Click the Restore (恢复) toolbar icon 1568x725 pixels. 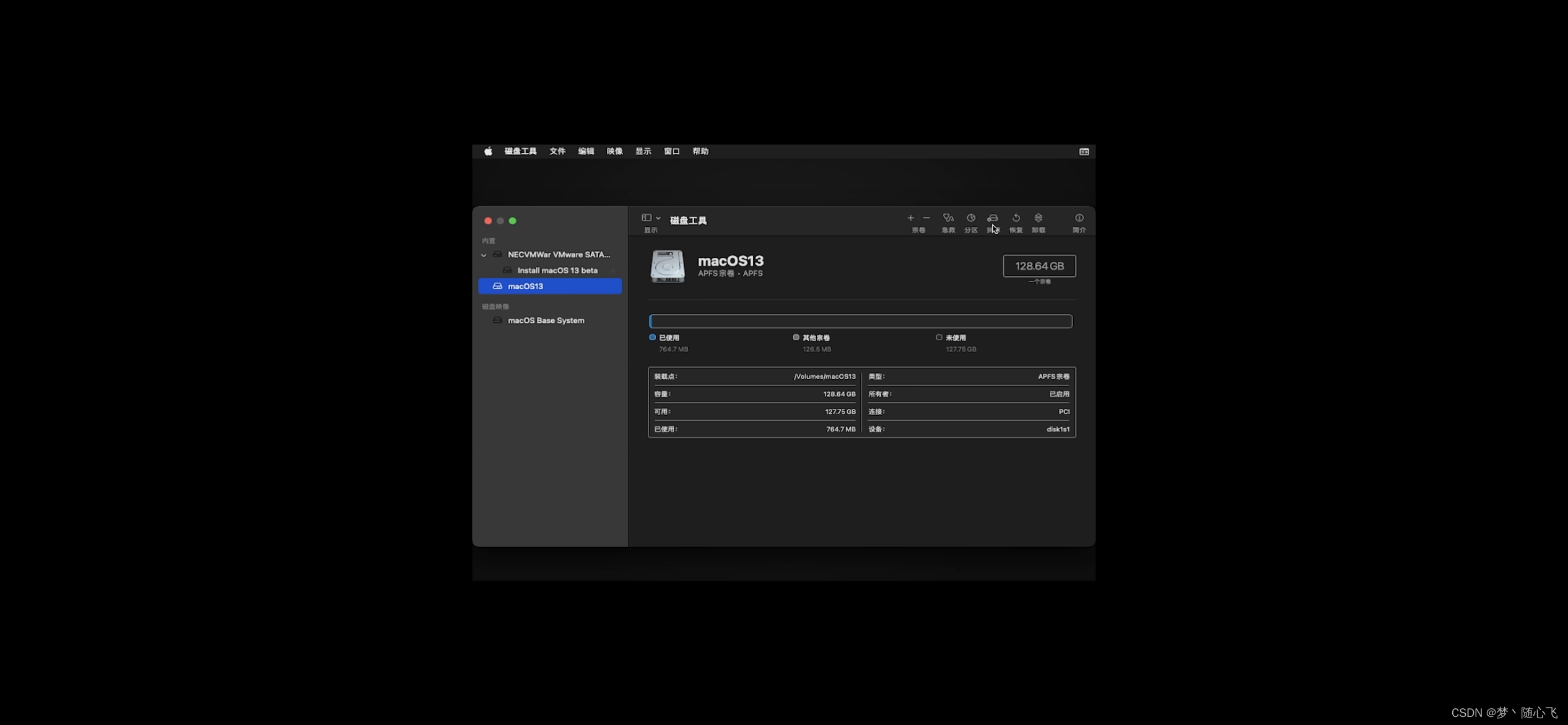point(1016,217)
